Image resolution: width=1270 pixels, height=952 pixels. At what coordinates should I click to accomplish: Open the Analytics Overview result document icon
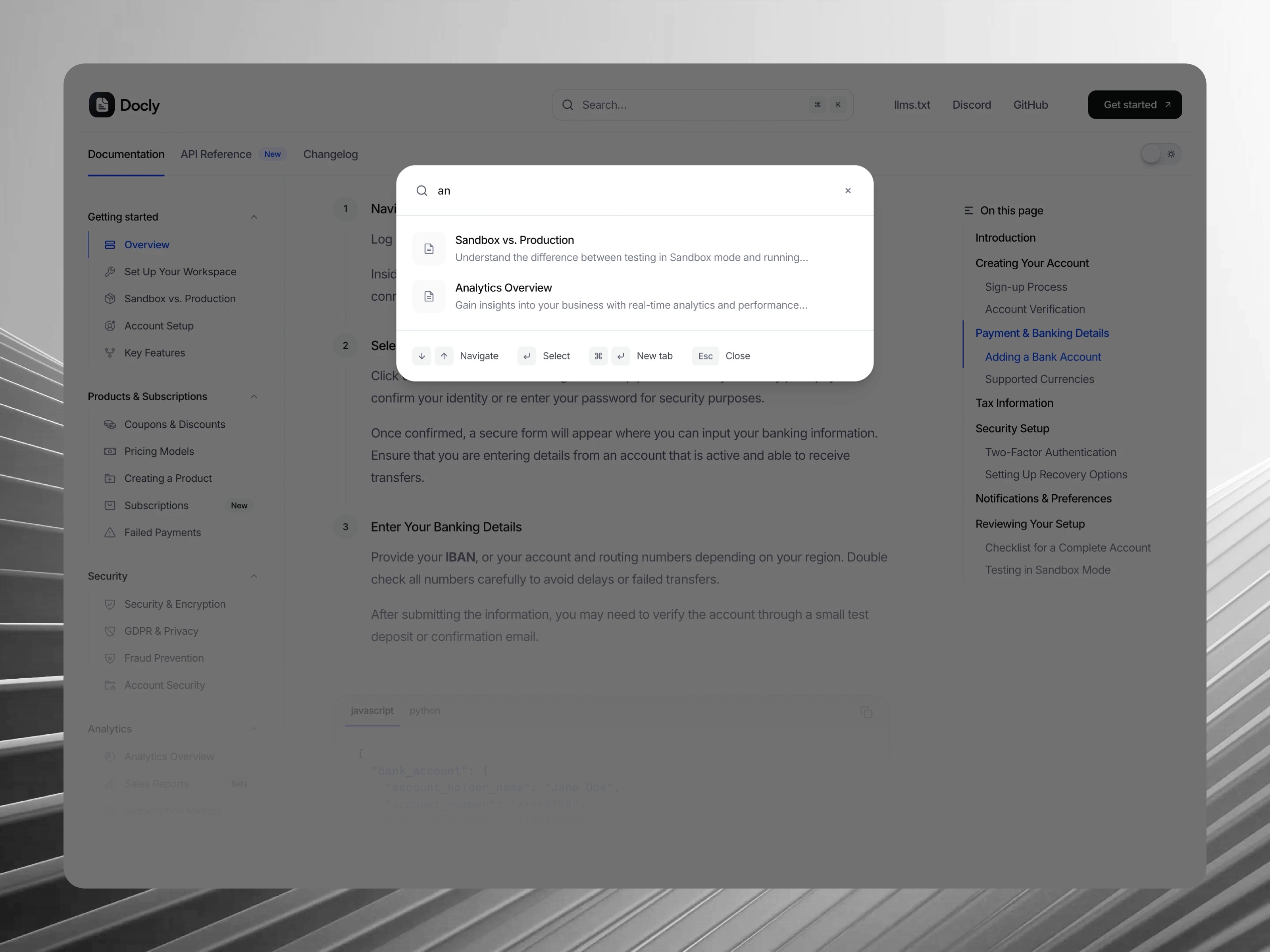pyautogui.click(x=429, y=297)
